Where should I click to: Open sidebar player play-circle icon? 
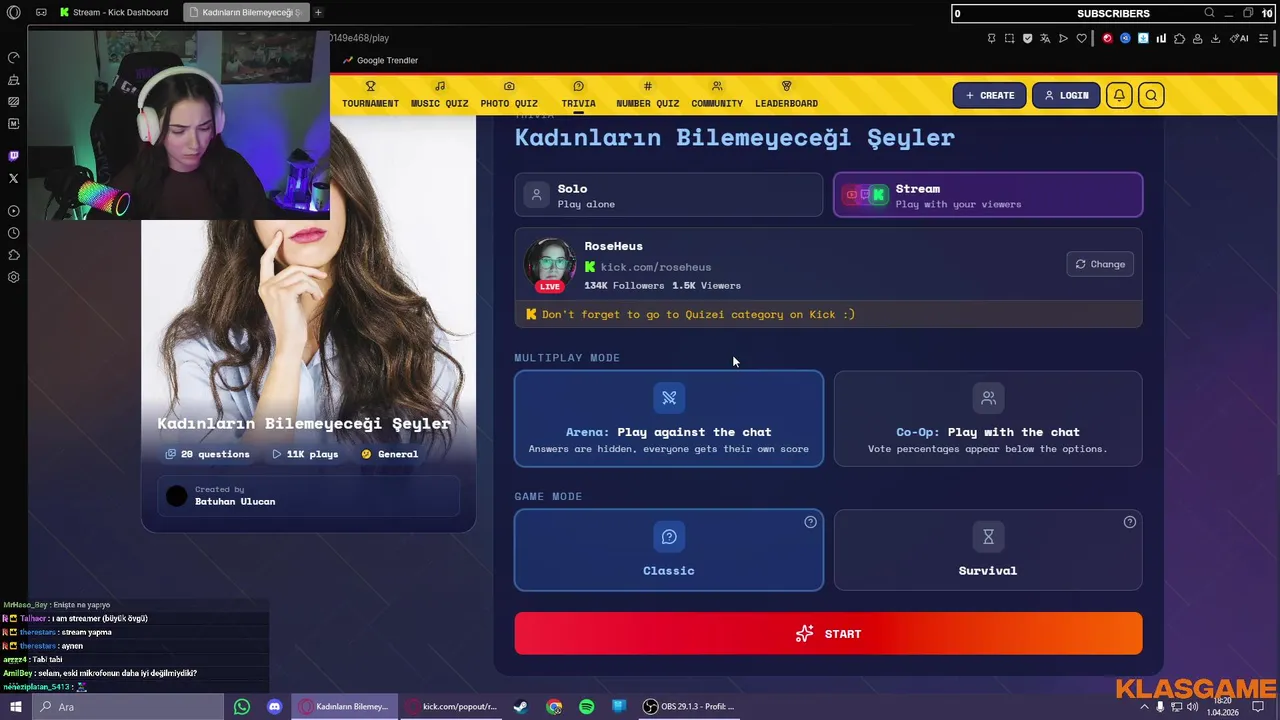click(x=13, y=211)
